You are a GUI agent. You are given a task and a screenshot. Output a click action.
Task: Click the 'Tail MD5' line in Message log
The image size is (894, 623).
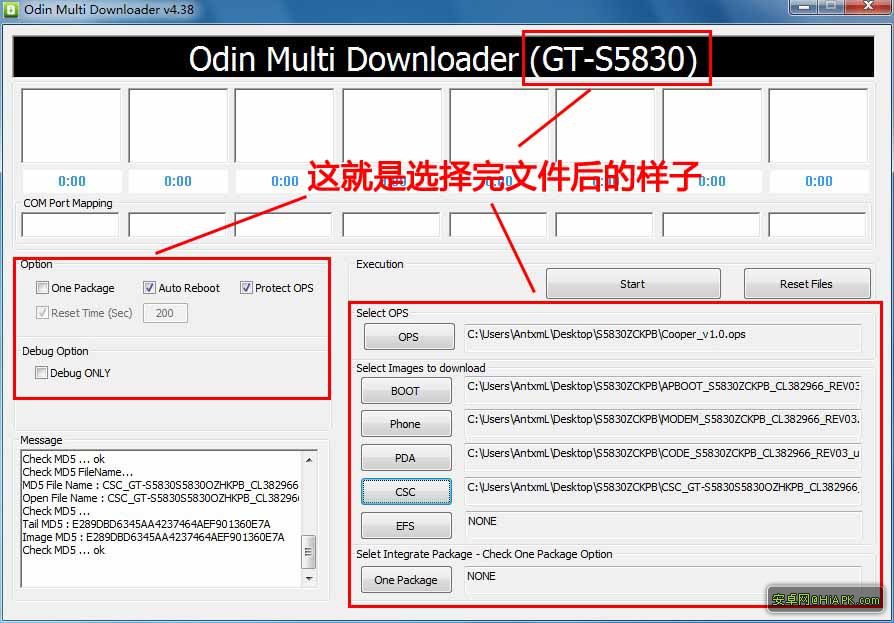147,524
